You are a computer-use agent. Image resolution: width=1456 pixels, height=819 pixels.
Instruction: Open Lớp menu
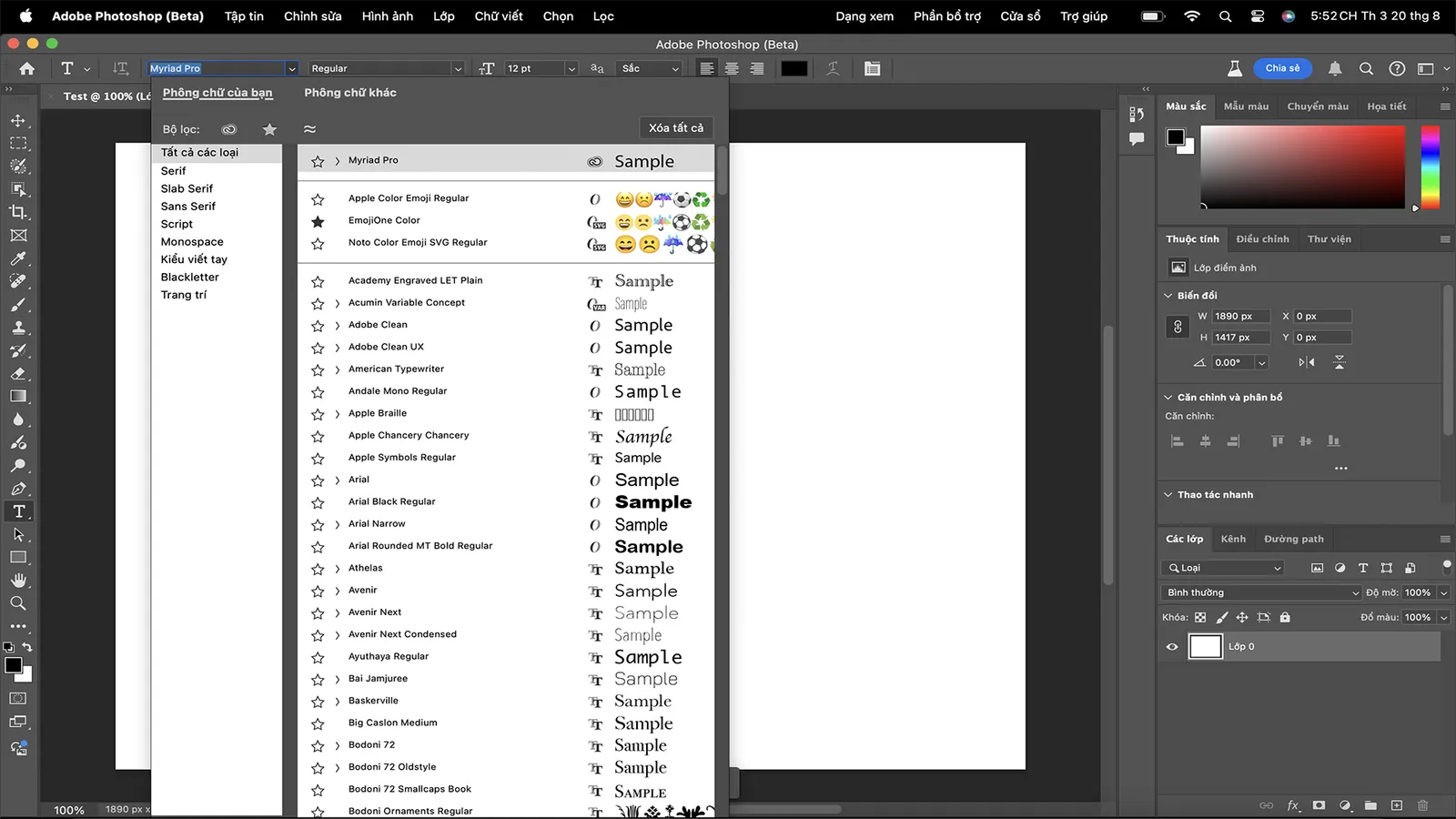[443, 16]
